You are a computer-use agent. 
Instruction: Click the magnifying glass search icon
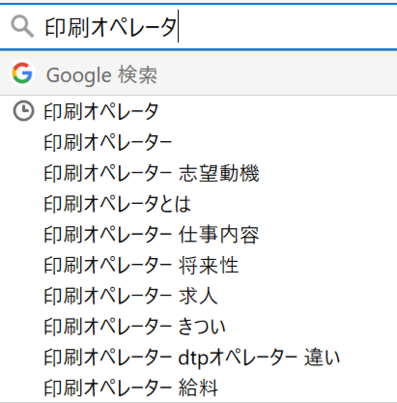pyautogui.click(x=22, y=27)
